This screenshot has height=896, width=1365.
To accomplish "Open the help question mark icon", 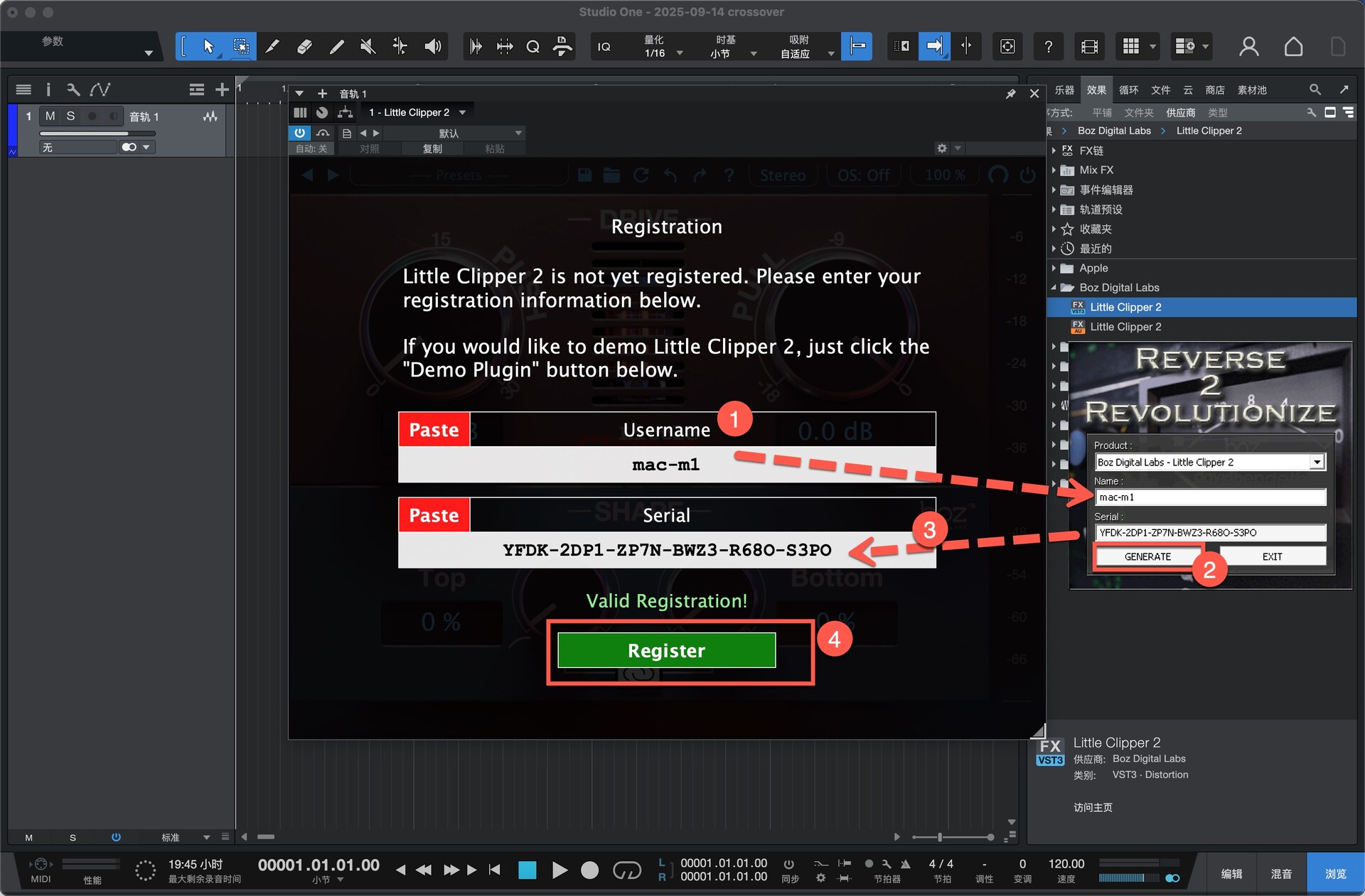I will (1048, 47).
